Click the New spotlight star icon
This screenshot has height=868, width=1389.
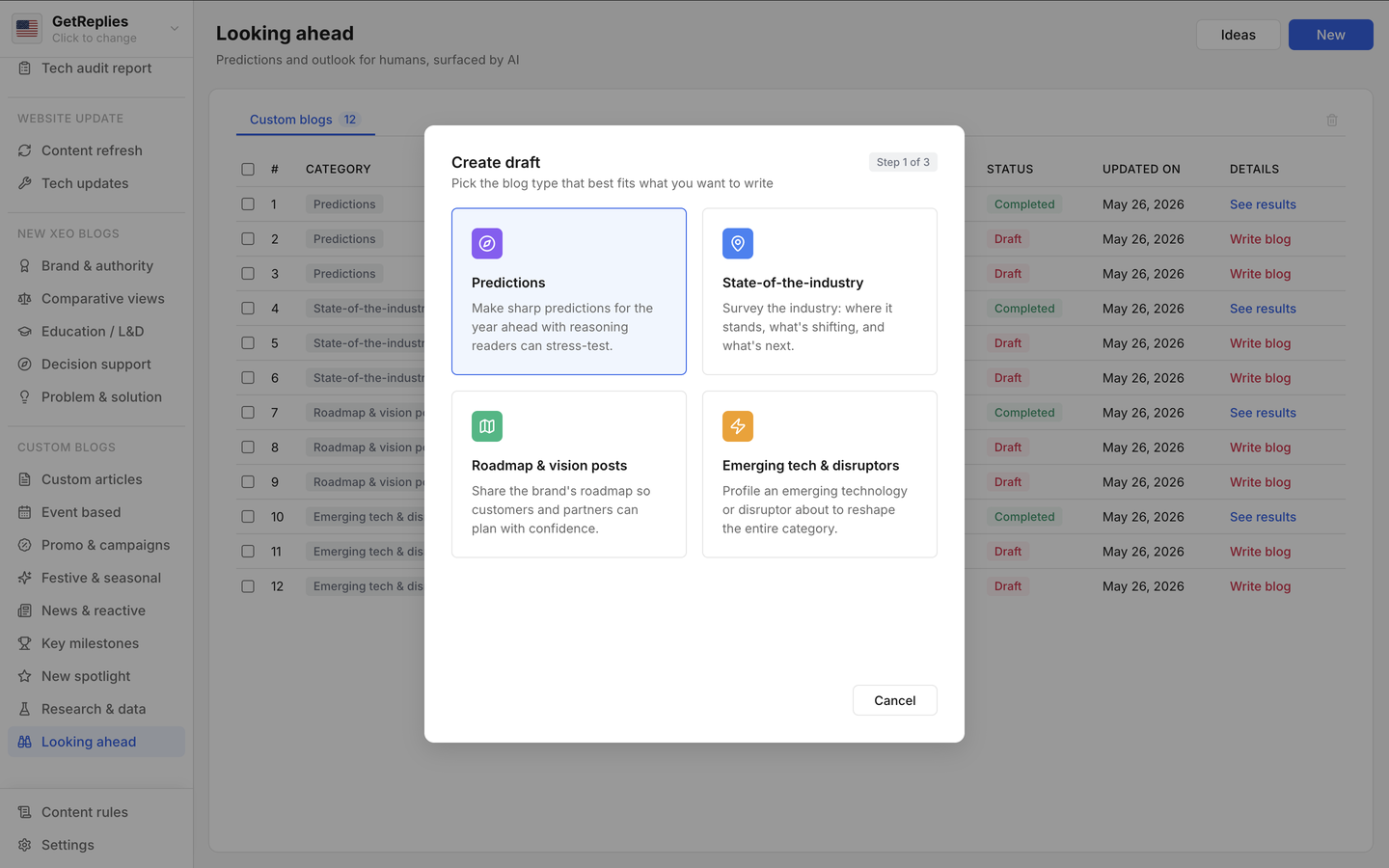coord(25,676)
